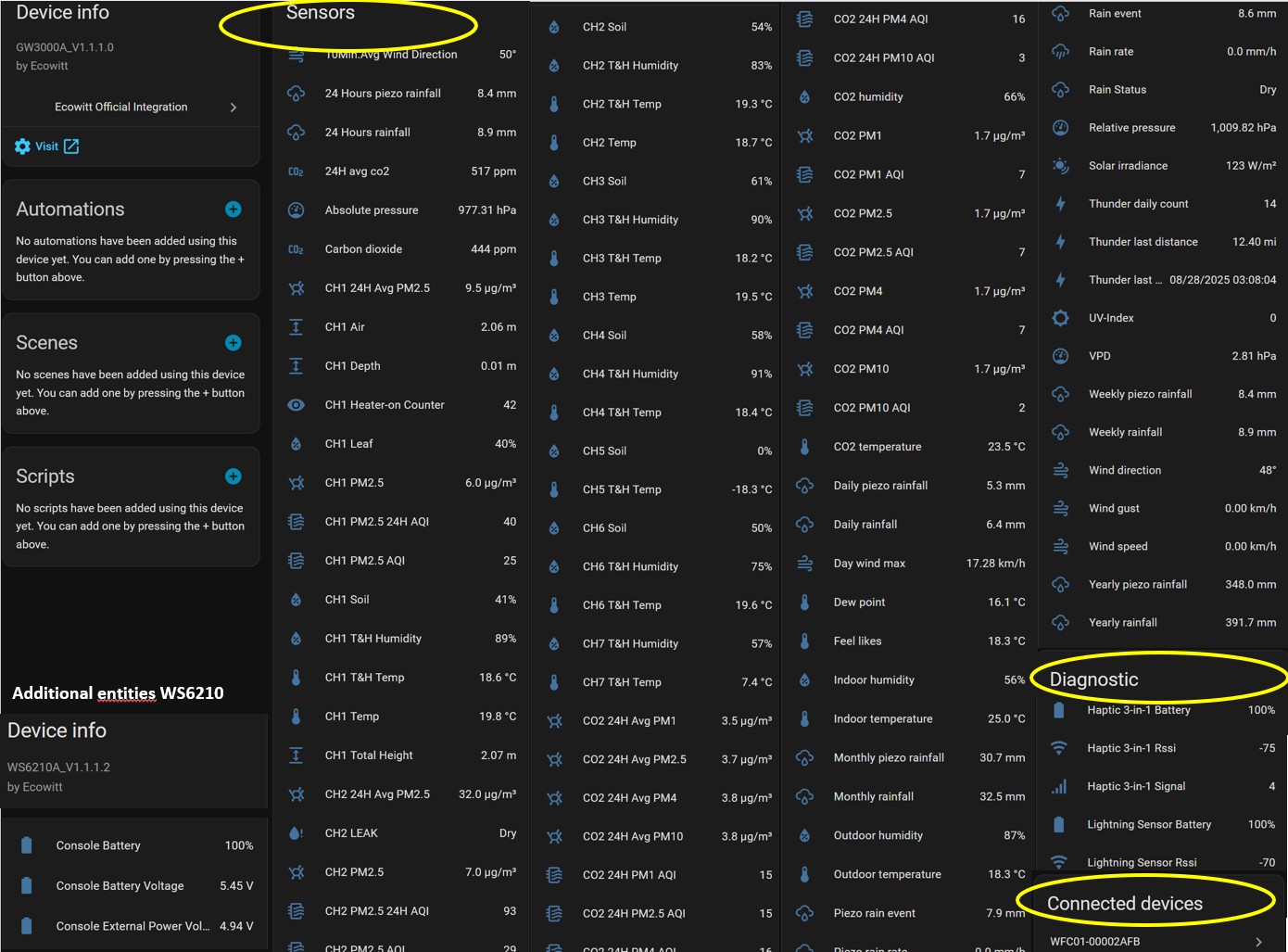Click the rain cloud icon beside Yearly rainfall
Screen dimensions: 1288x952
(1061, 623)
